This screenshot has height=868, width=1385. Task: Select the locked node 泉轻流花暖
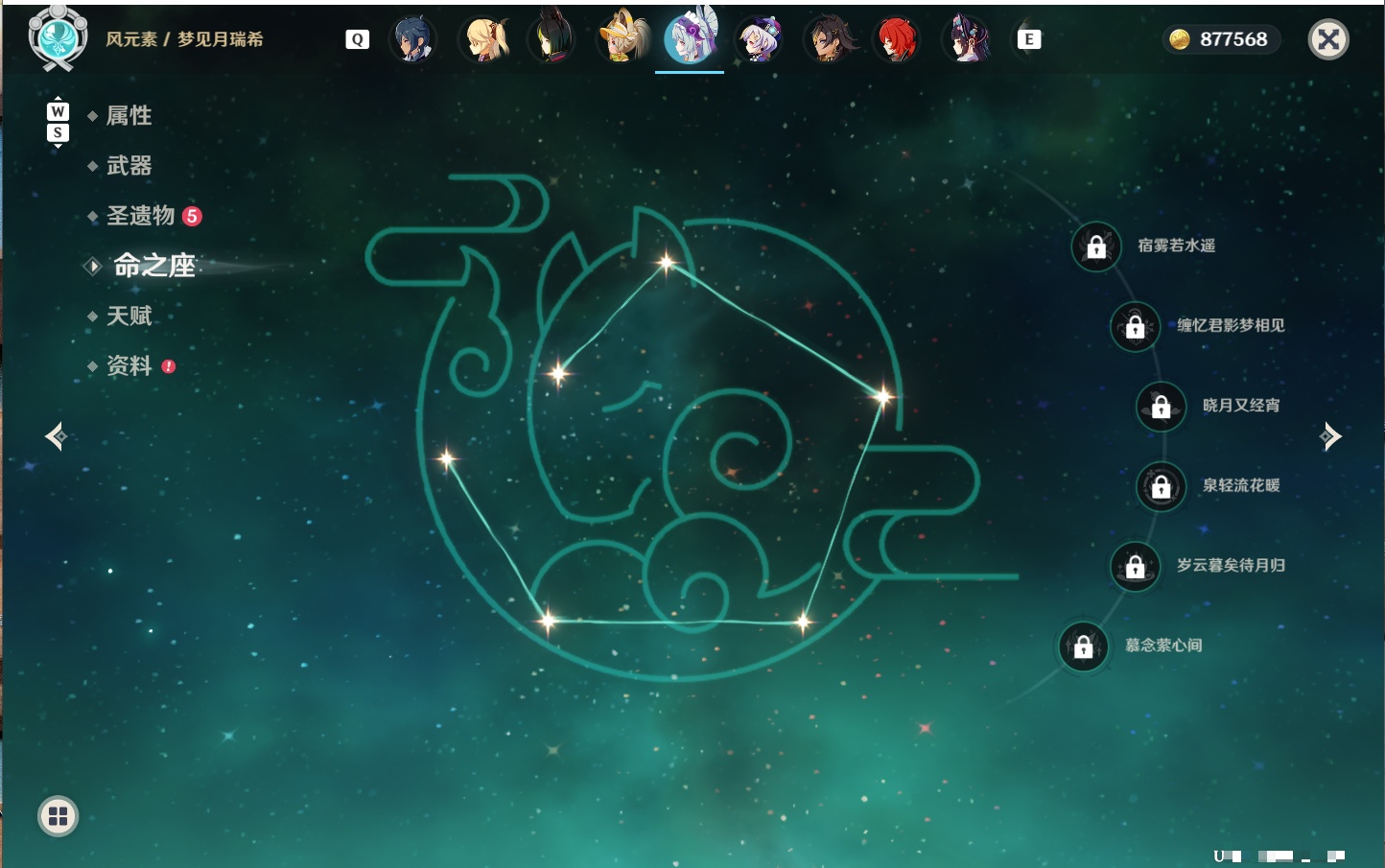(x=1162, y=487)
